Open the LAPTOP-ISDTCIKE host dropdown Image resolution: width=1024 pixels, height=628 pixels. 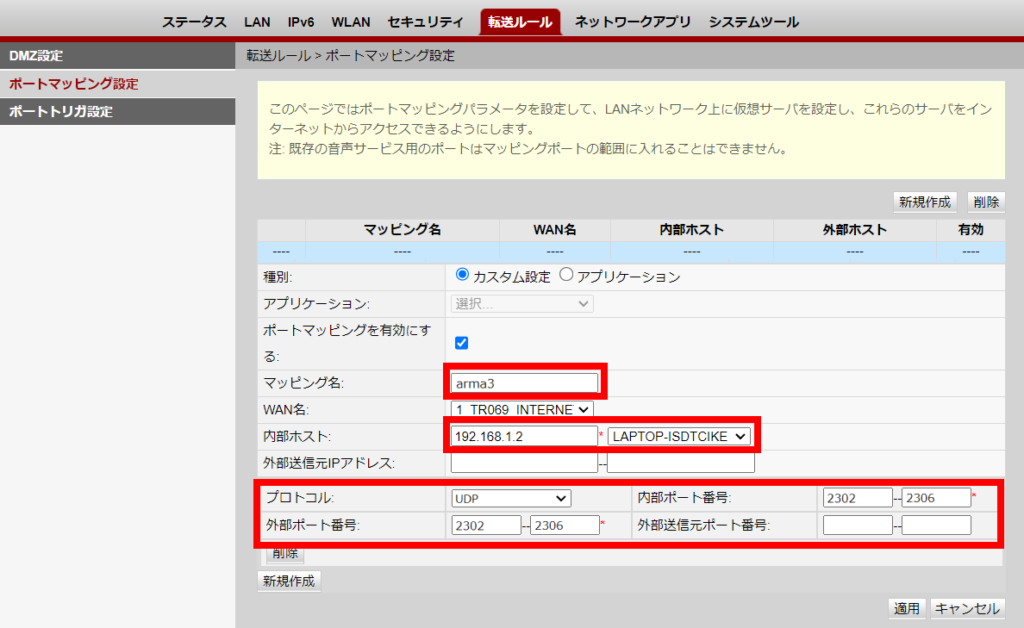tap(679, 436)
